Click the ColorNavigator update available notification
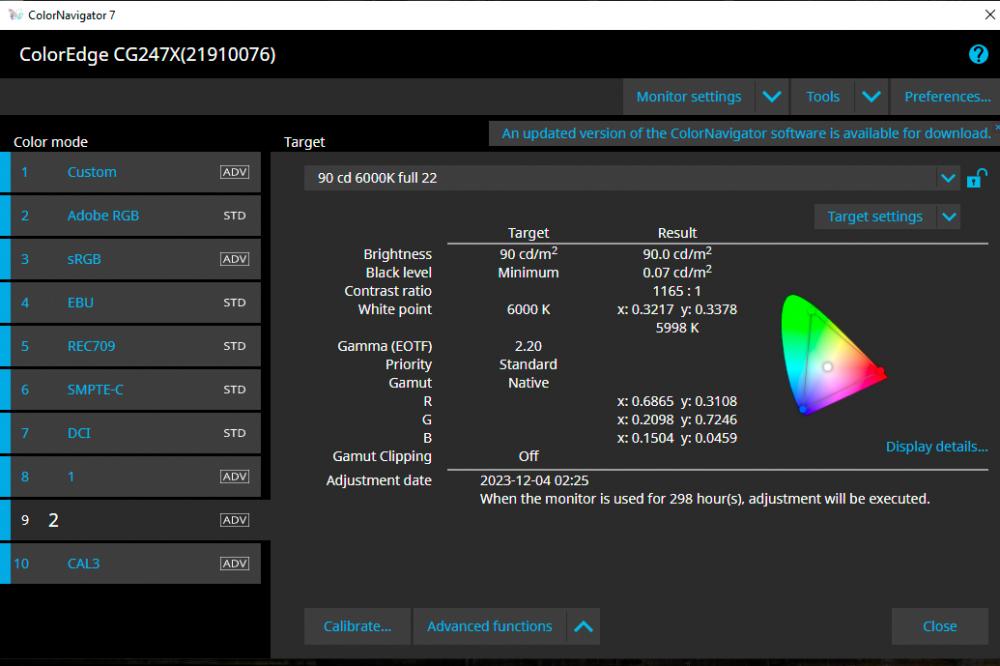Image resolution: width=1000 pixels, height=666 pixels. pyautogui.click(x=744, y=133)
